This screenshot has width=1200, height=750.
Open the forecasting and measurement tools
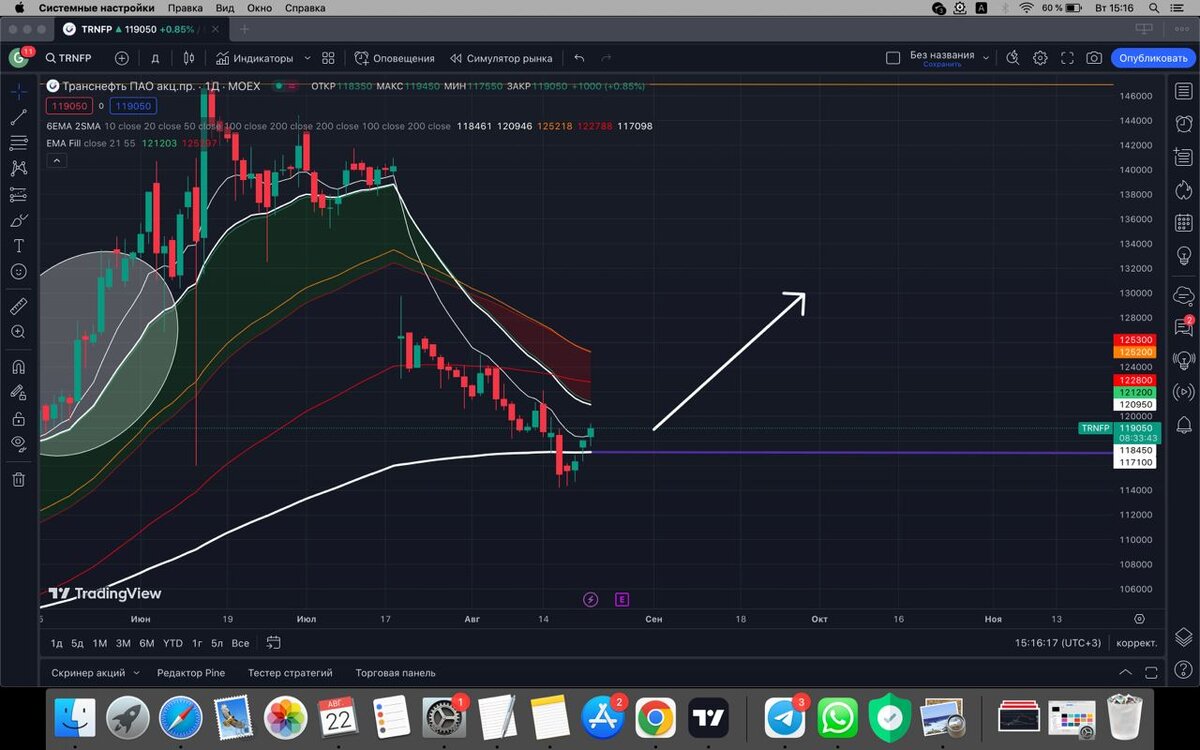18,194
